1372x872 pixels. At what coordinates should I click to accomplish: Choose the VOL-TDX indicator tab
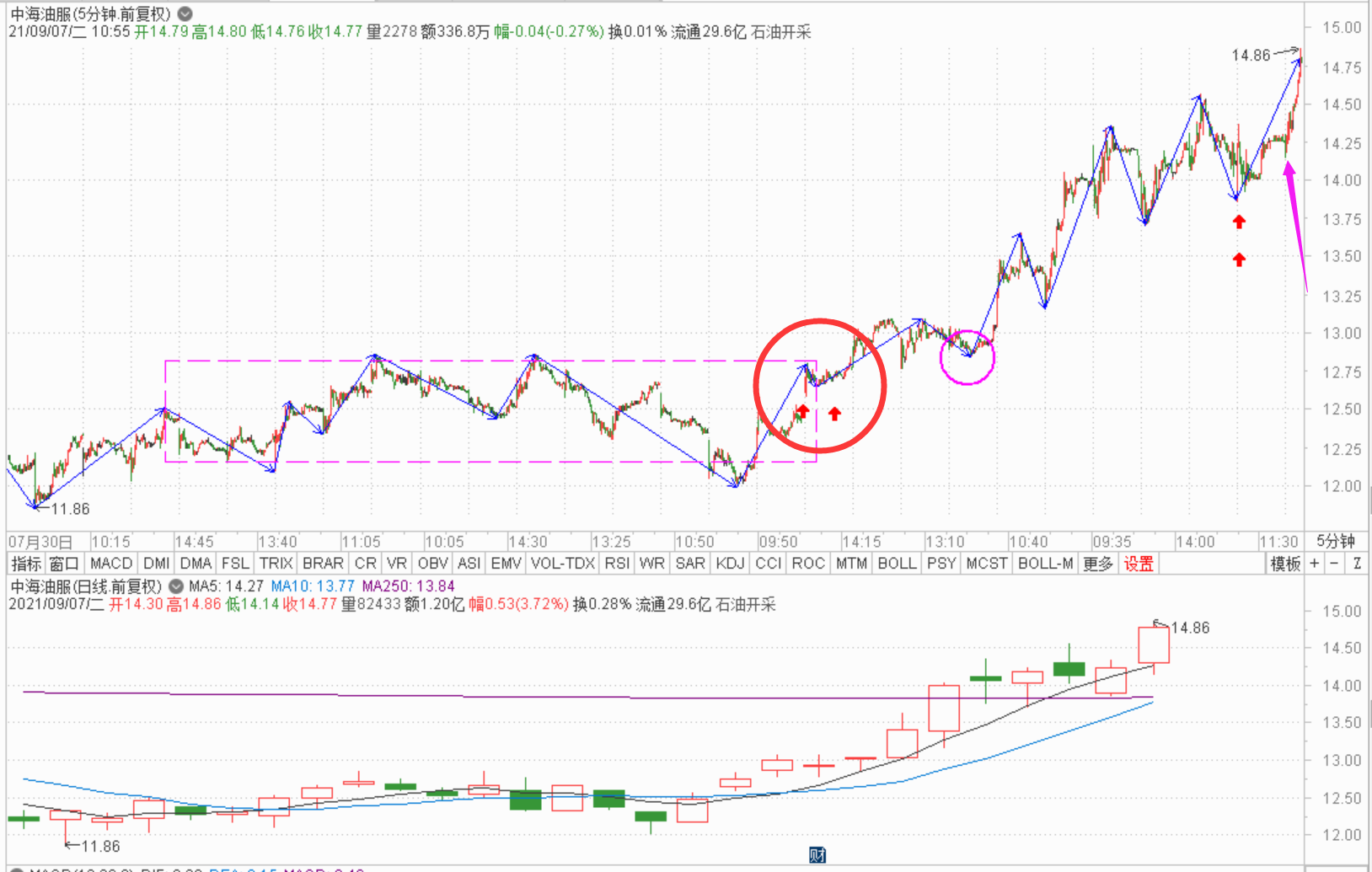click(563, 564)
